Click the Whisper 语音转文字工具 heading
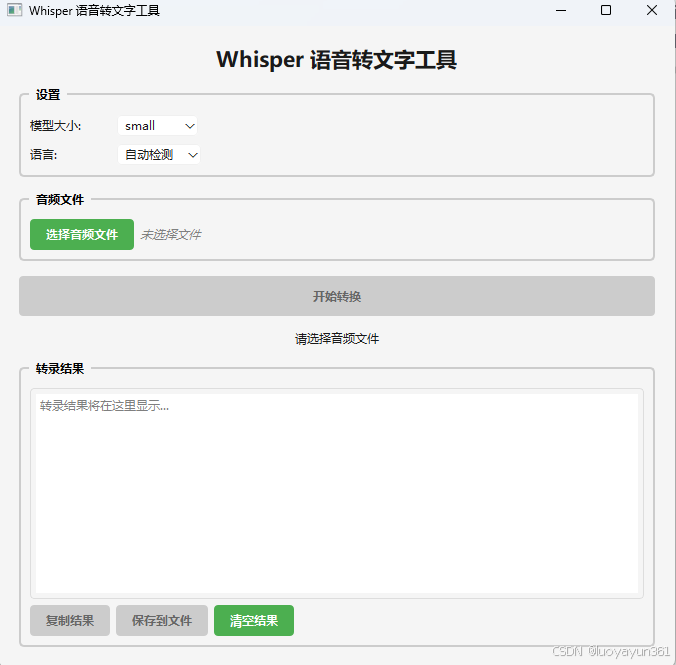Viewport: 676px width, 665px height. pos(336,60)
